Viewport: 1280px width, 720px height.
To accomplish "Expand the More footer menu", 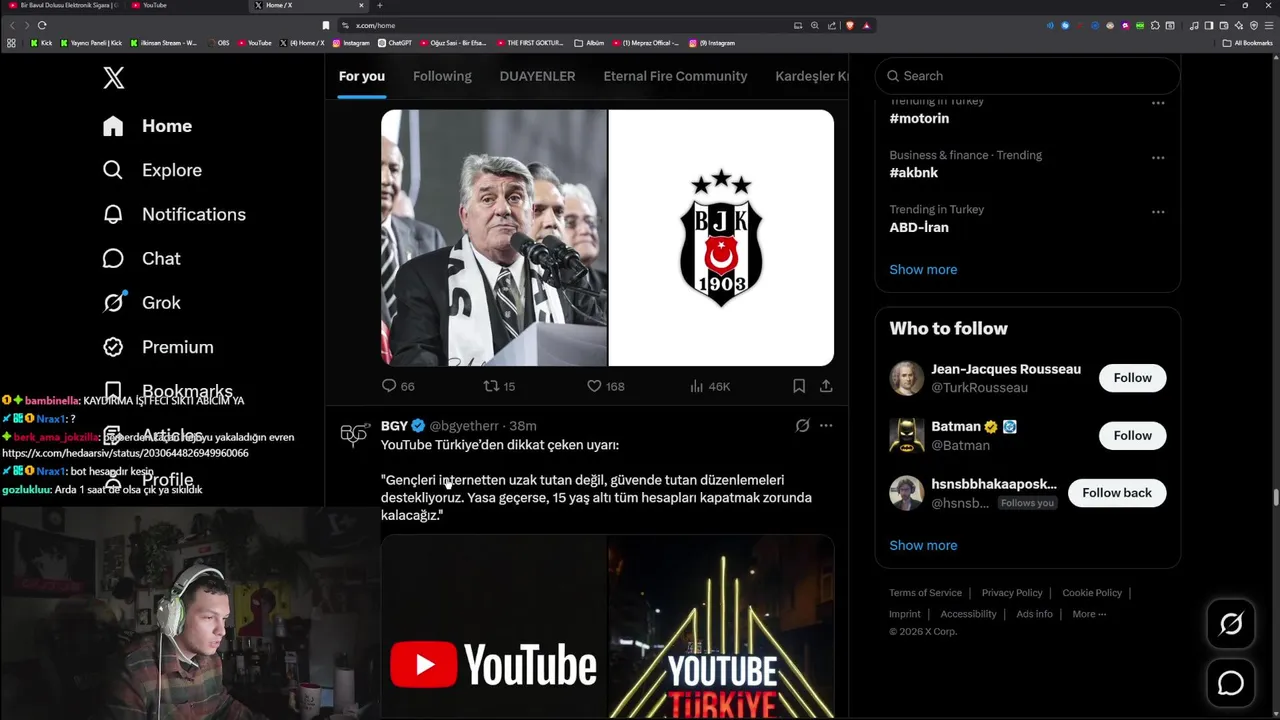I will click(1089, 614).
